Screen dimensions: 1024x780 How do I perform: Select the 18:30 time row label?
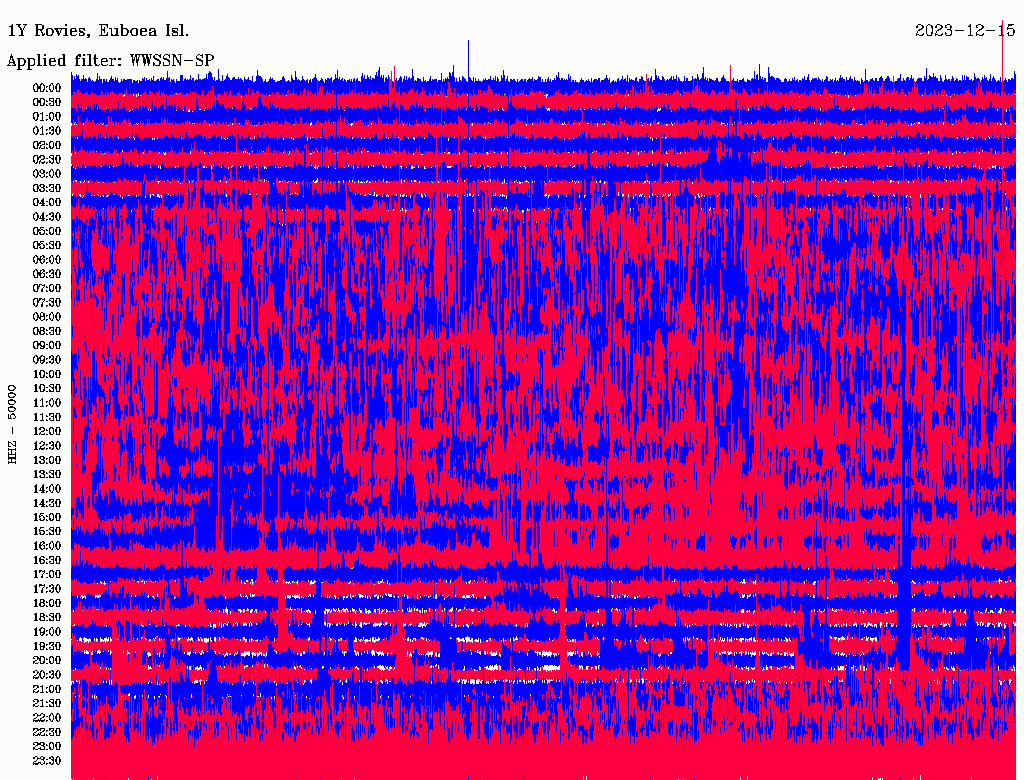(47, 617)
